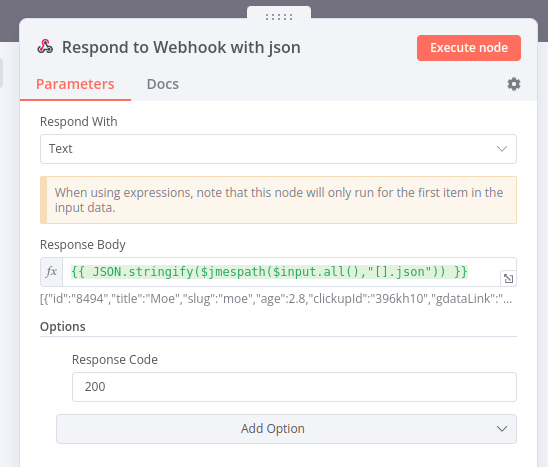This screenshot has height=467, width=548.
Task: Click the webhook node icon beside the title
Action: [45, 47]
